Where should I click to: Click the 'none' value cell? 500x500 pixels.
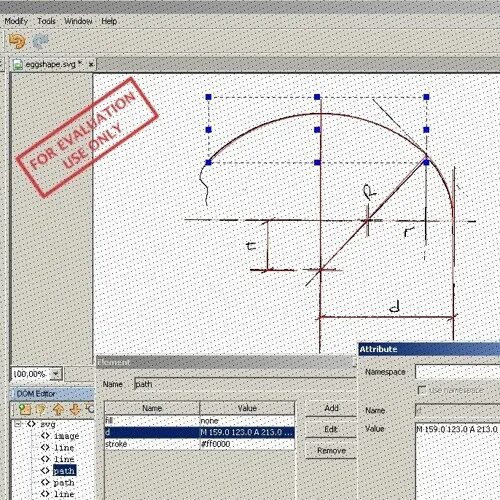pyautogui.click(x=247, y=421)
